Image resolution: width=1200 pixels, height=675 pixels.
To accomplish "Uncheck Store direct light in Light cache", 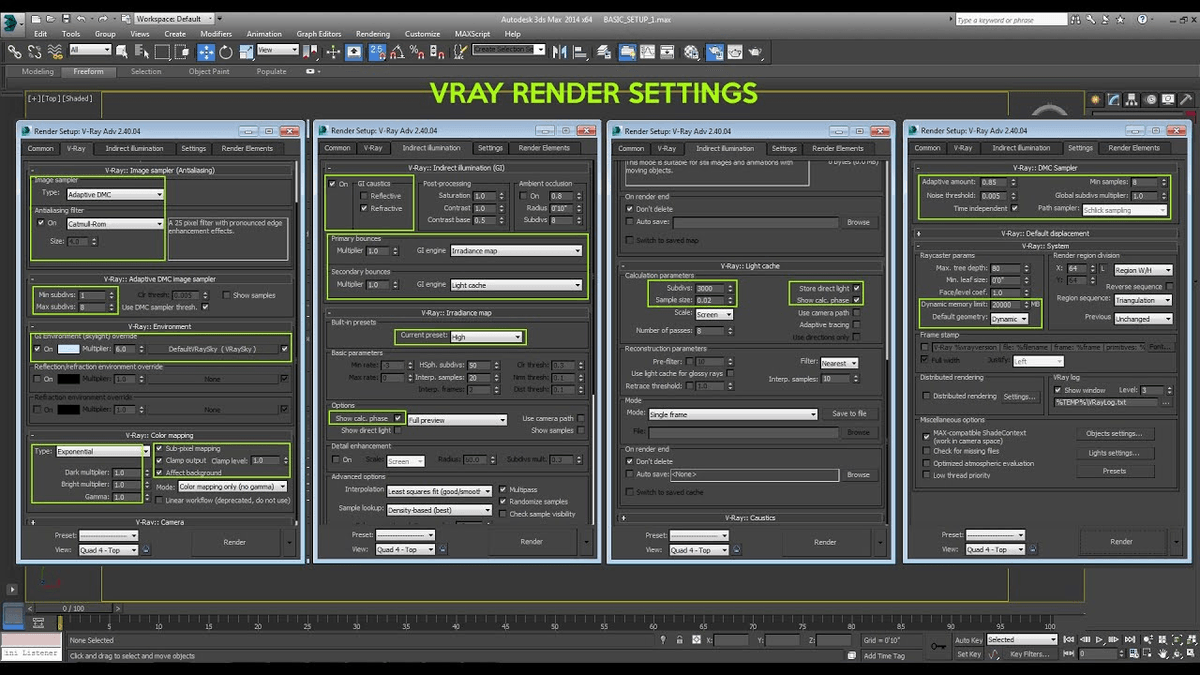I will (857, 288).
